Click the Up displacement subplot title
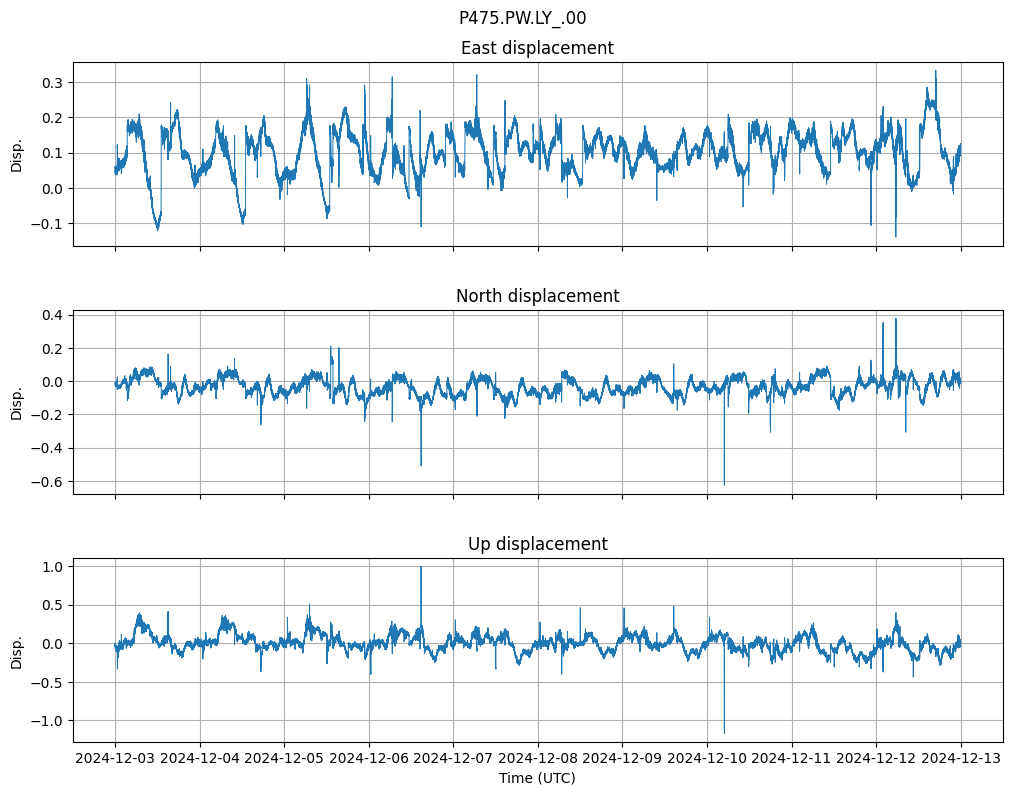This screenshot has width=1012, height=795. 537,544
